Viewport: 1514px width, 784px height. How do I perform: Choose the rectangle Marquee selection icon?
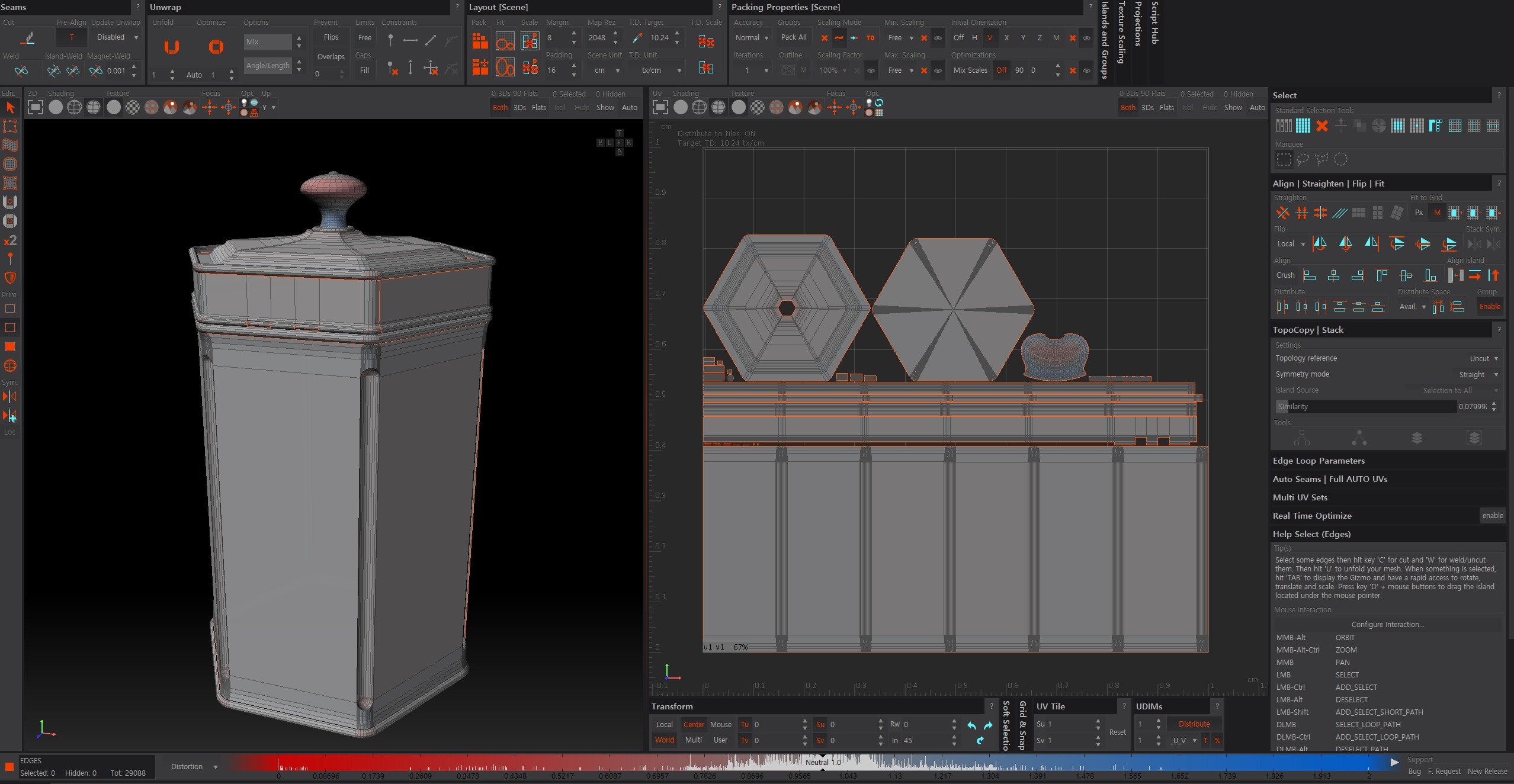pyautogui.click(x=1284, y=160)
